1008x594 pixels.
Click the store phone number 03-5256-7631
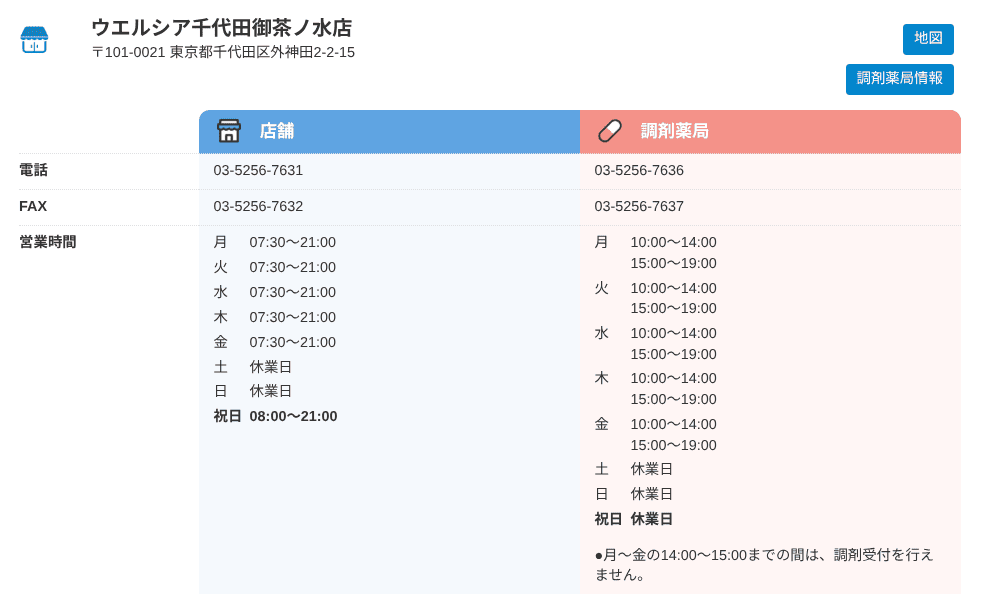(x=258, y=171)
